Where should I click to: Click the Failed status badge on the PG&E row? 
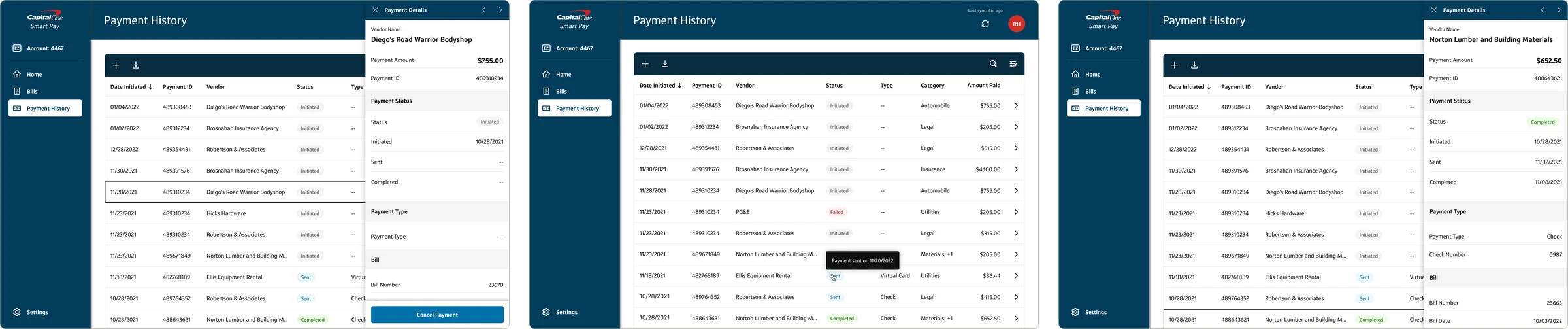pos(837,212)
